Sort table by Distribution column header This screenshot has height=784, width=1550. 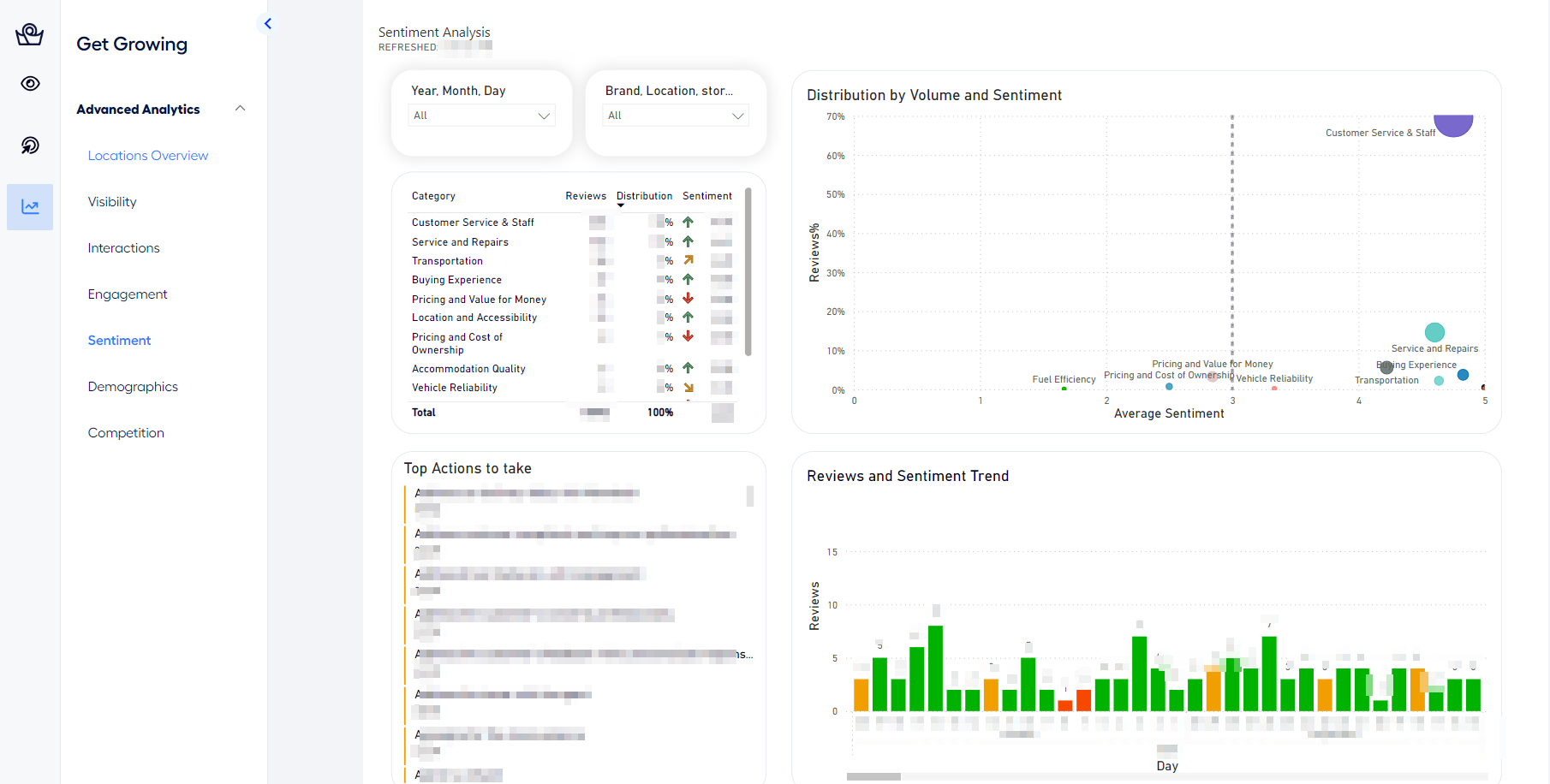(x=644, y=196)
